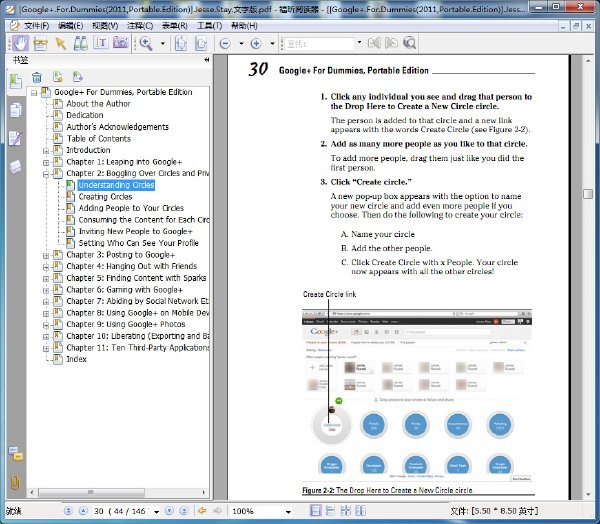This screenshot has width=600, height=524.
Task: Click the find previous icon
Action: (x=374, y=43)
